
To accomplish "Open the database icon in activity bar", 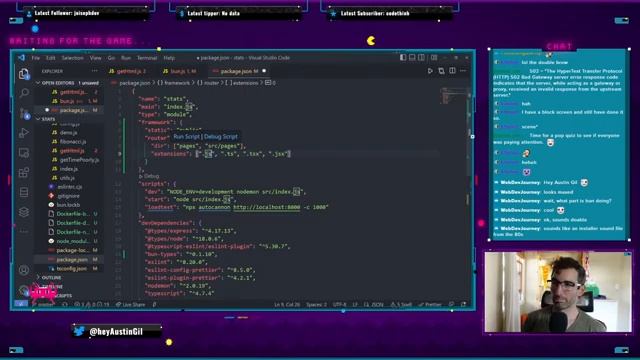I will [x=24, y=192].
